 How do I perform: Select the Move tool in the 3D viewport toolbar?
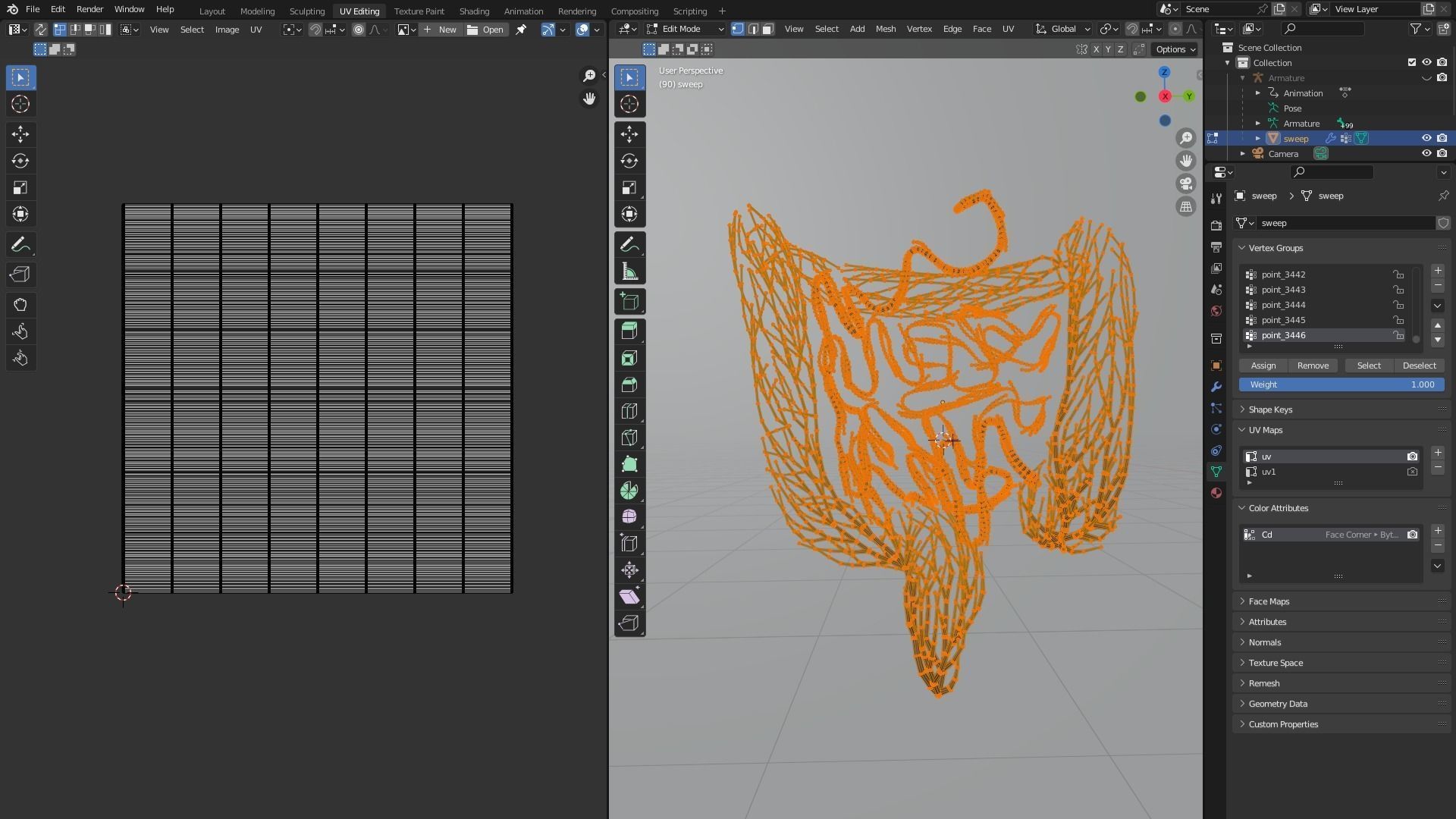pyautogui.click(x=629, y=135)
